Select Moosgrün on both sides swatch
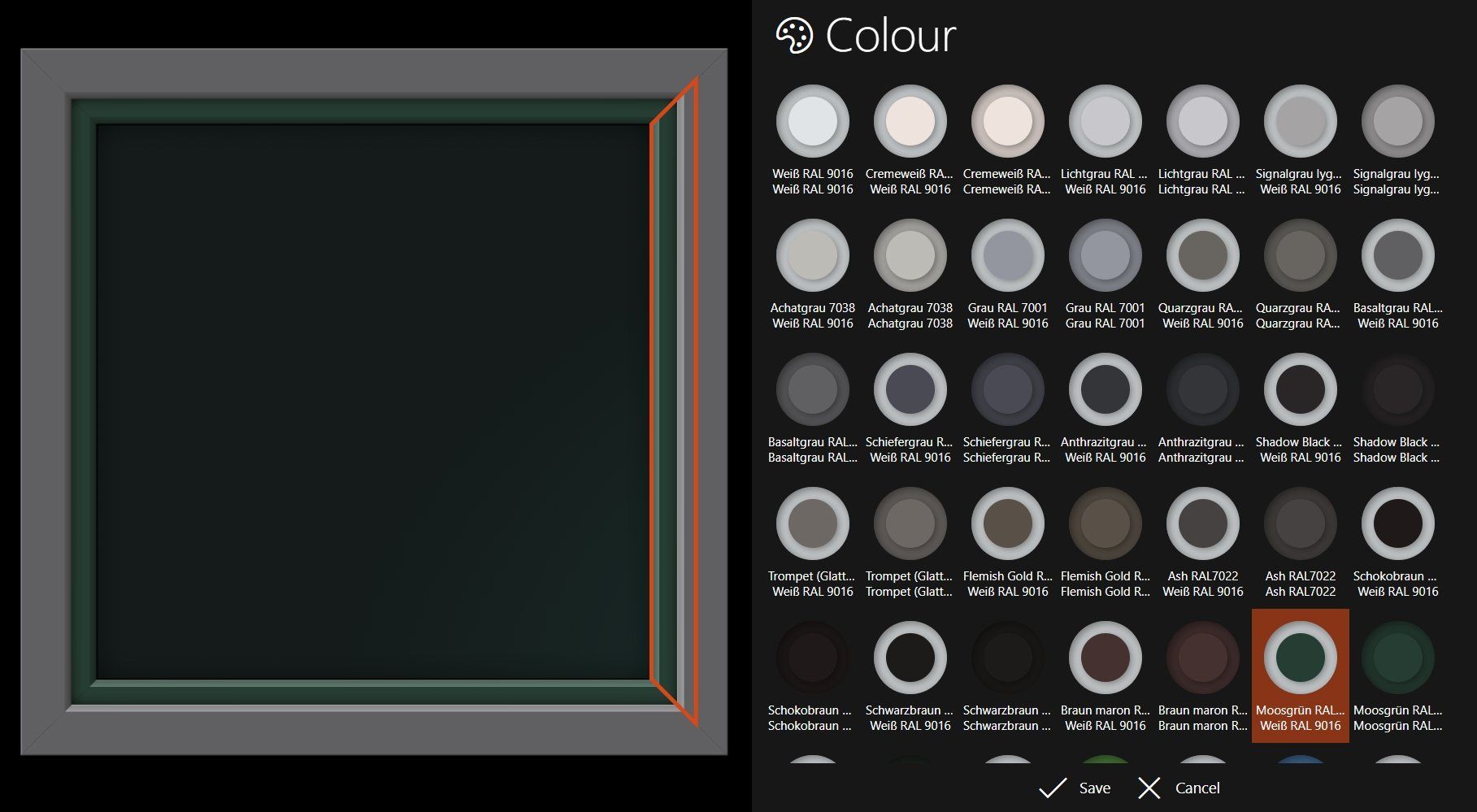 [1397, 658]
